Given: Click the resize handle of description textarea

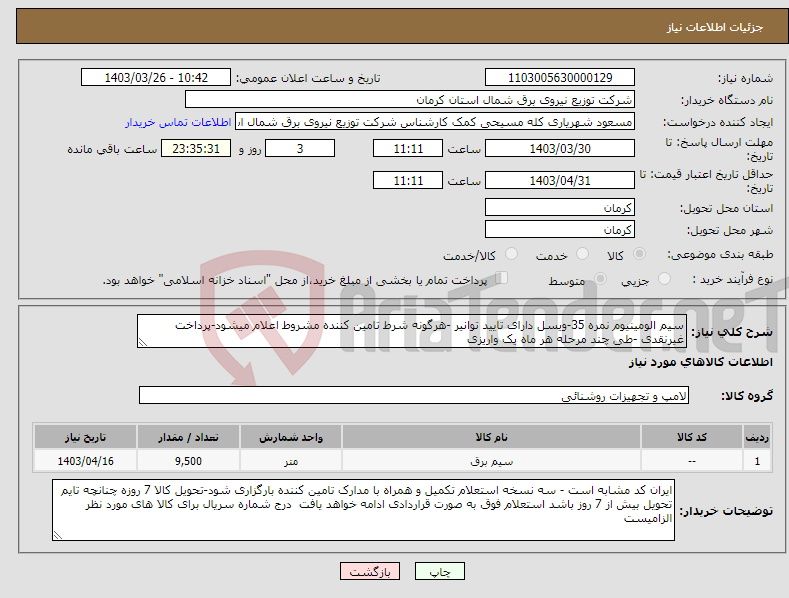Looking at the screenshot, I should (142, 343).
